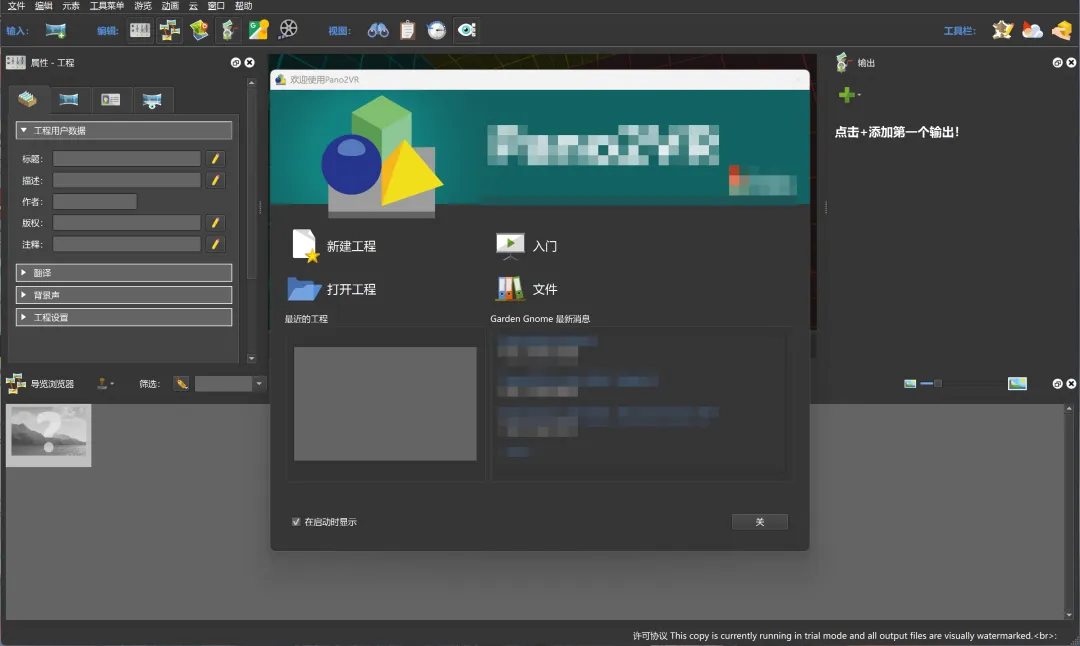The image size is (1080, 646).
Task: Select the project properties crate tab
Action: click(x=28, y=100)
